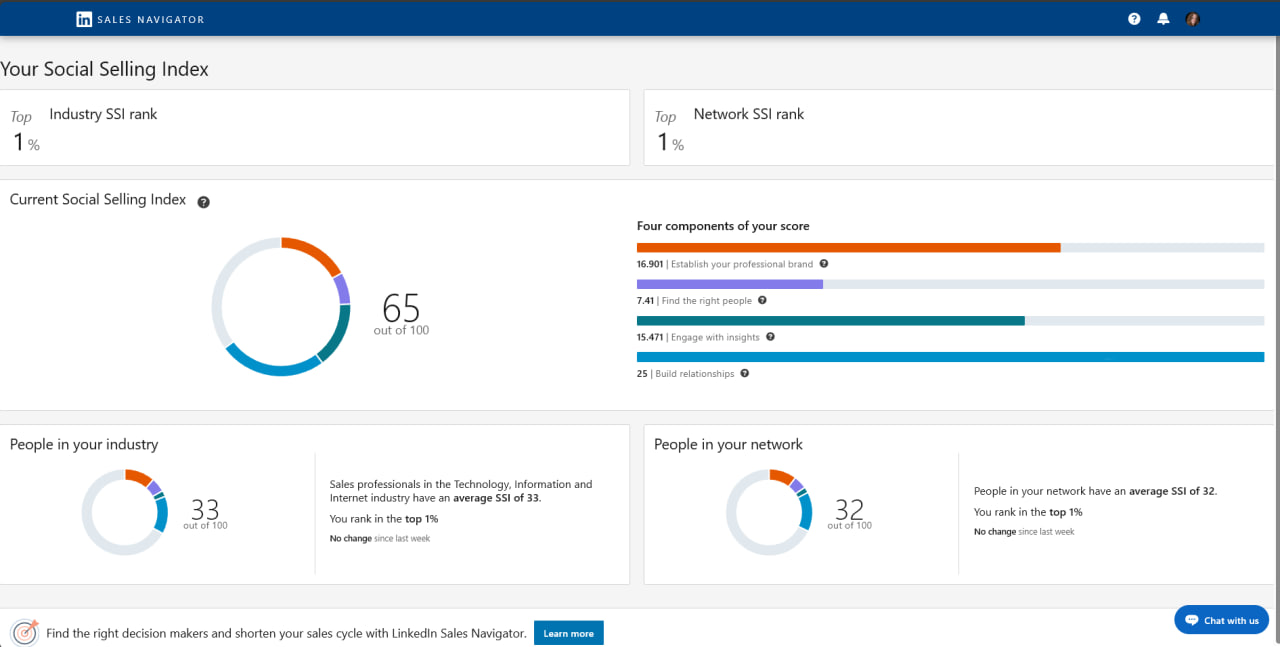Click the orange professional brand progress bar
The width and height of the screenshot is (1280, 647).
click(848, 247)
